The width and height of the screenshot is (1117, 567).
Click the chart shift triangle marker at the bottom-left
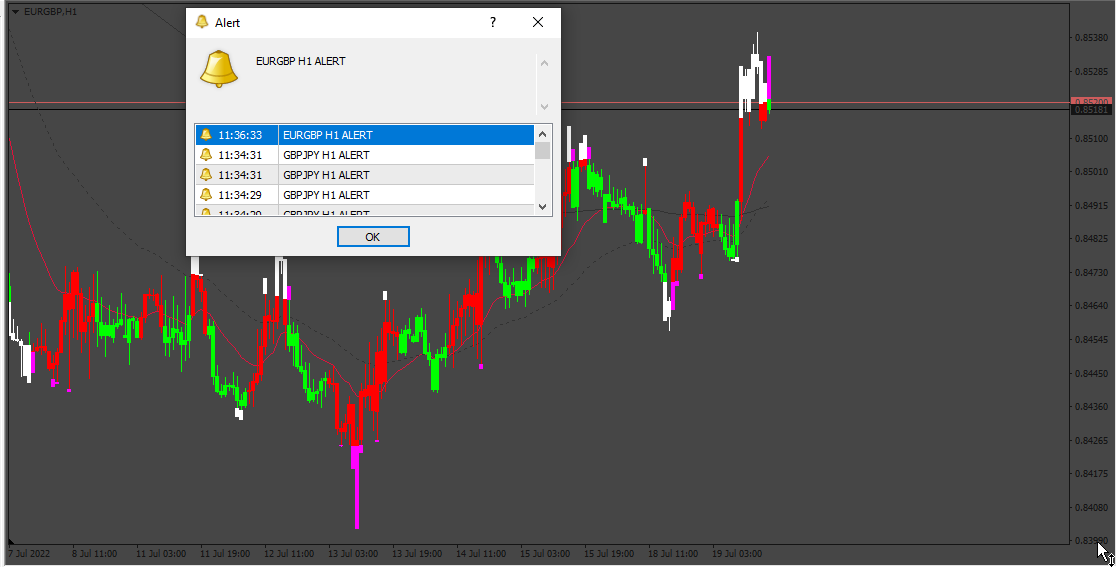pyautogui.click(x=11, y=541)
